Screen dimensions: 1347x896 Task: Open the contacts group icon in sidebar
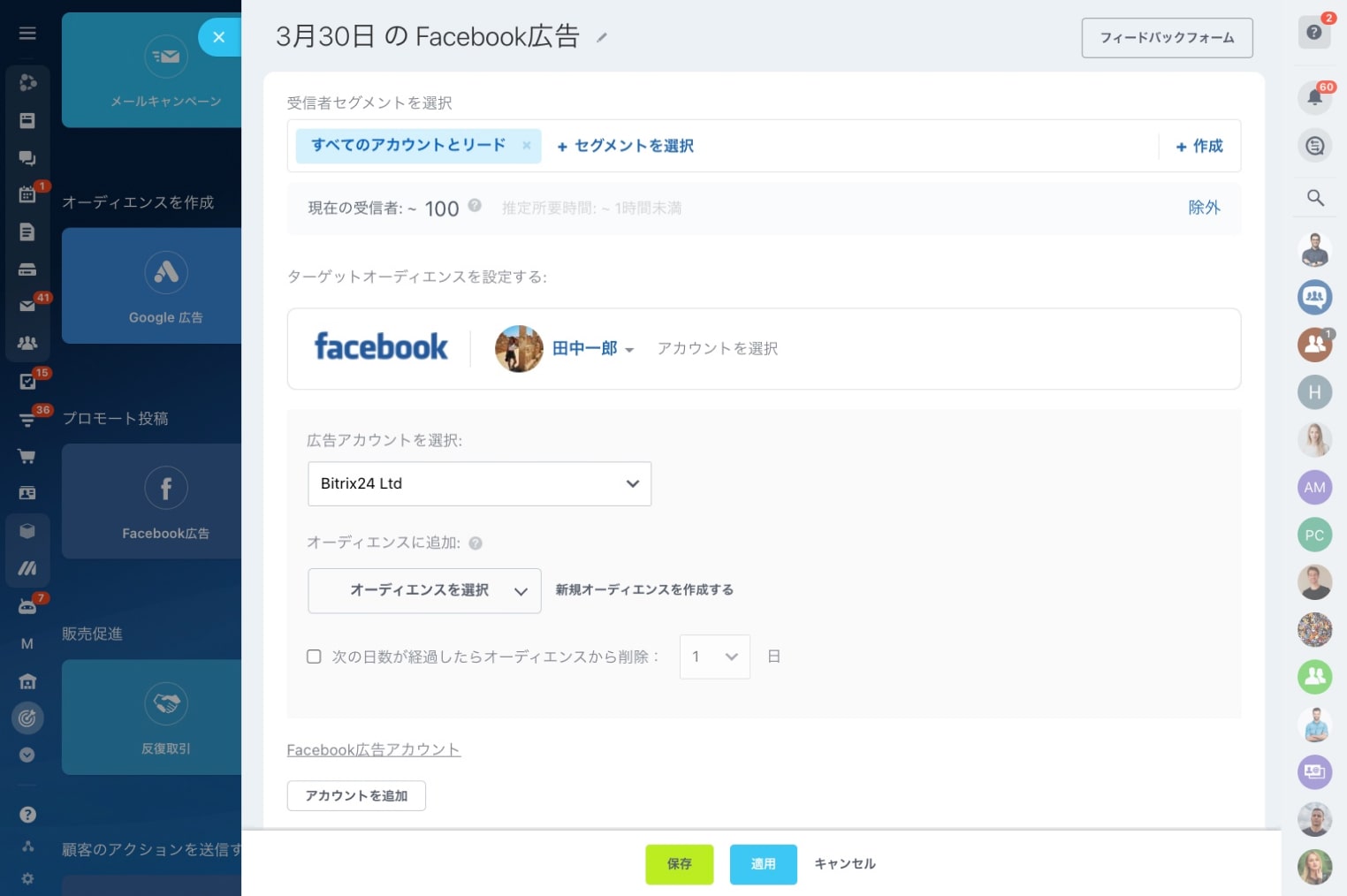(x=27, y=344)
